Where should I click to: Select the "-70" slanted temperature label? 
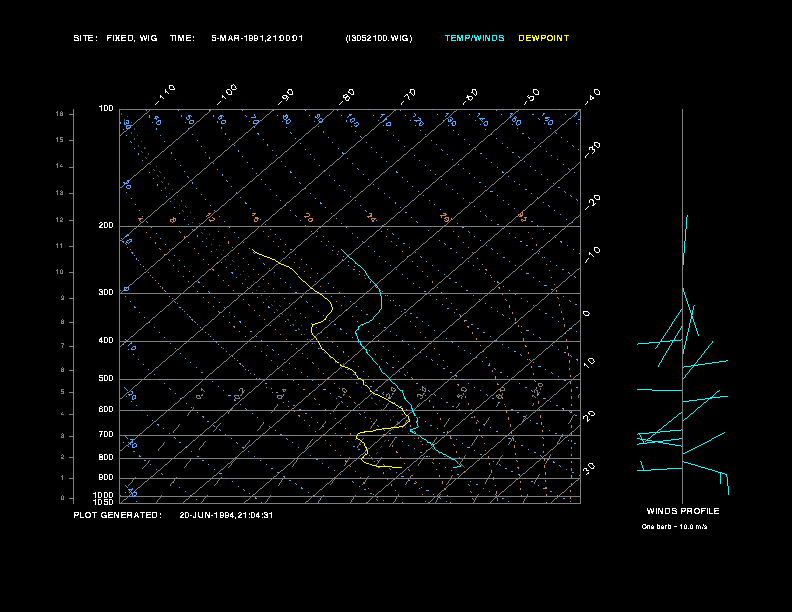(x=408, y=97)
